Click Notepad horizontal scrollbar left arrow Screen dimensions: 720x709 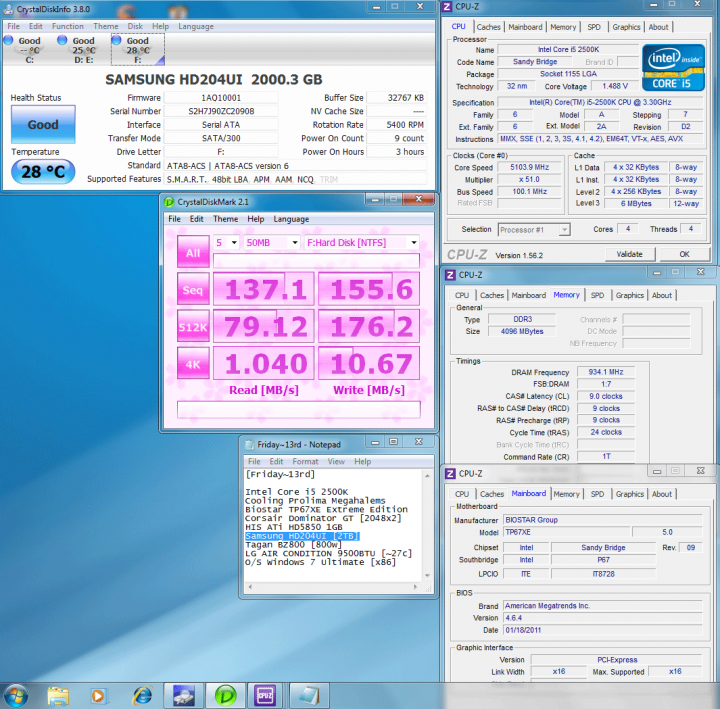pos(250,587)
